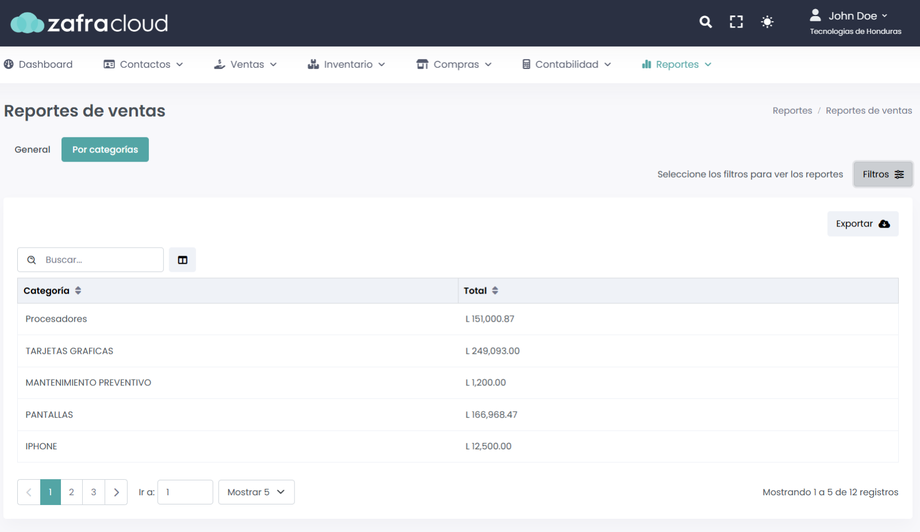
Task: Toggle fullscreen mode icon
Action: [x=736, y=22]
